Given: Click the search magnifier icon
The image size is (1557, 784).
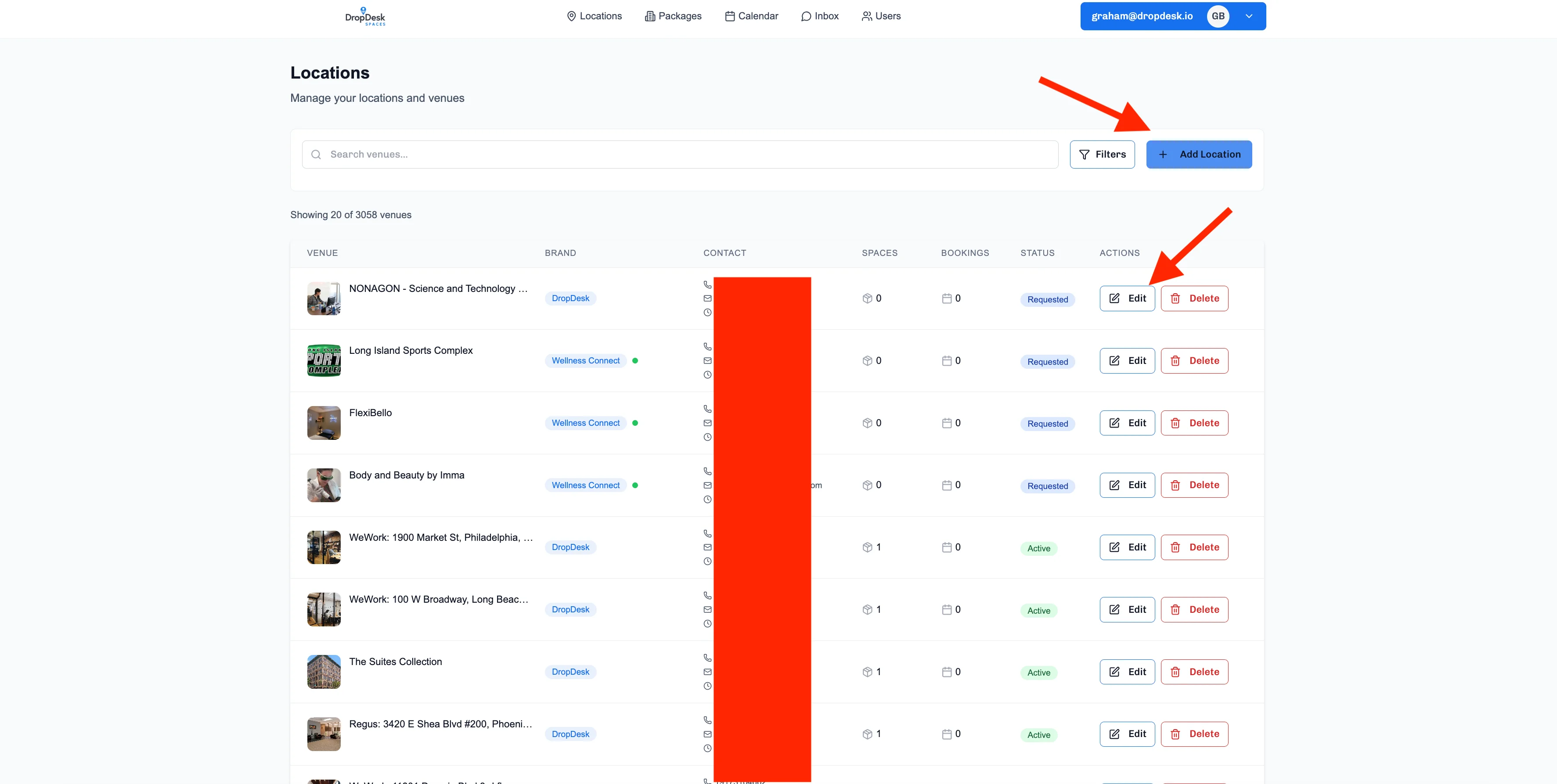Looking at the screenshot, I should pos(316,155).
